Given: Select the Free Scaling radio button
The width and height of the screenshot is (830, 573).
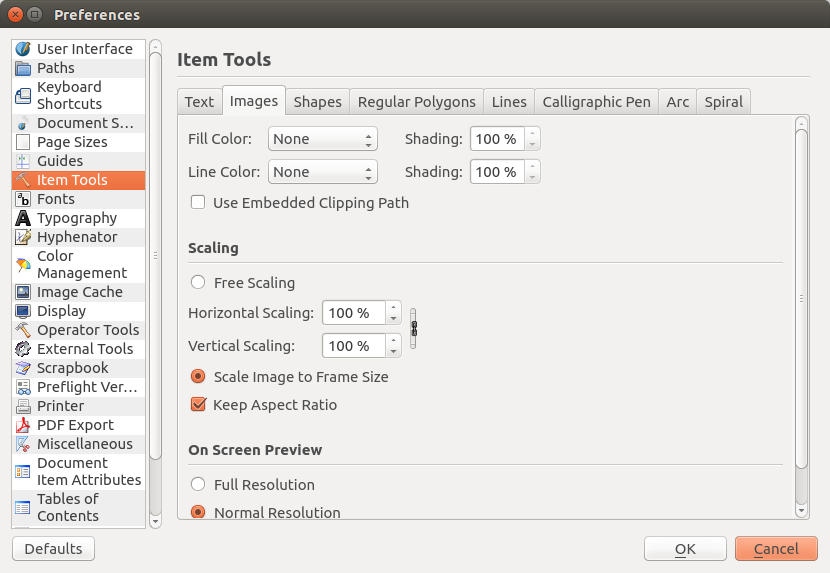Looking at the screenshot, I should tap(198, 283).
